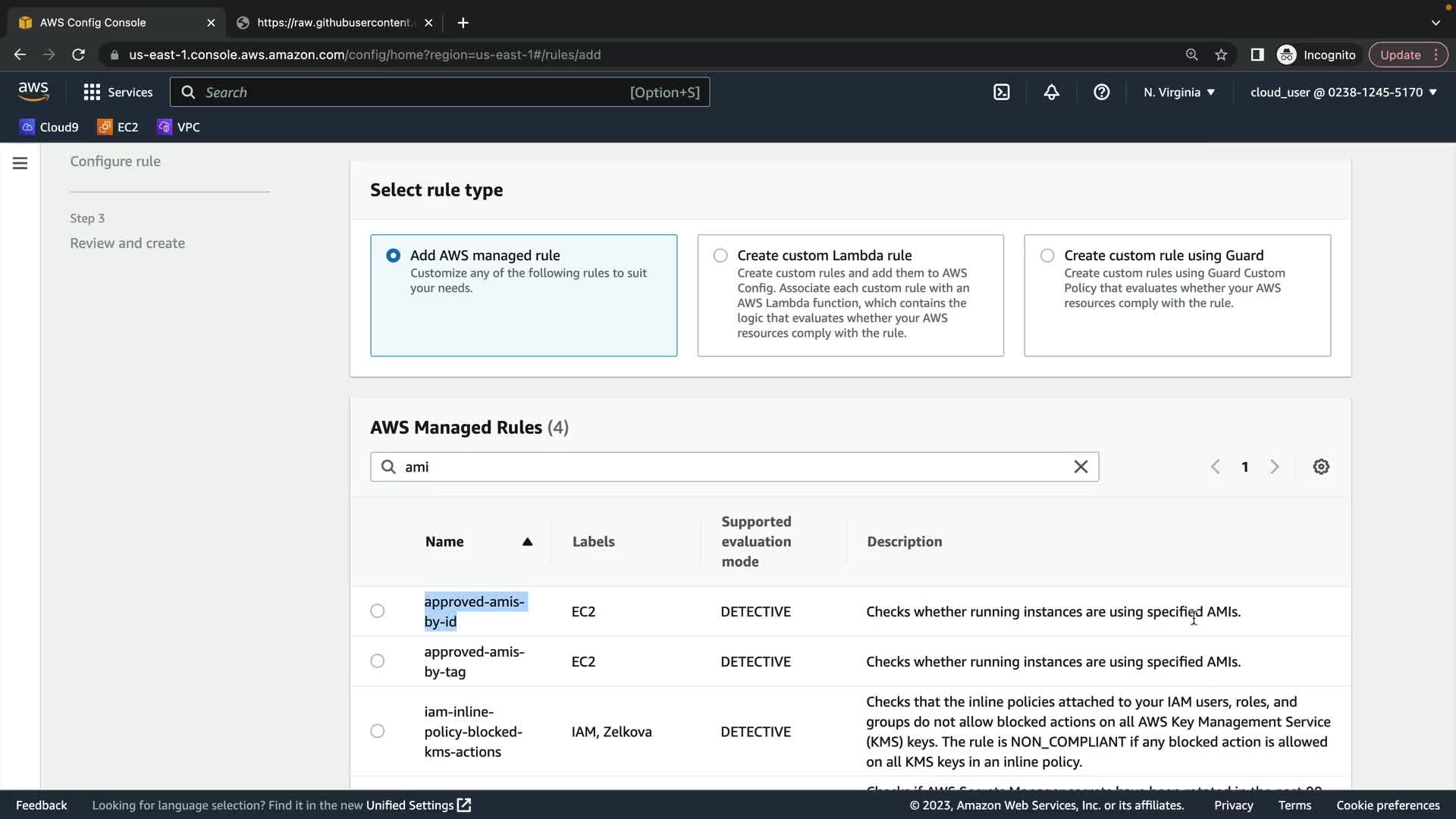Open the EC2 favorites bar shortcut
The width and height of the screenshot is (1456, 819).
(118, 127)
